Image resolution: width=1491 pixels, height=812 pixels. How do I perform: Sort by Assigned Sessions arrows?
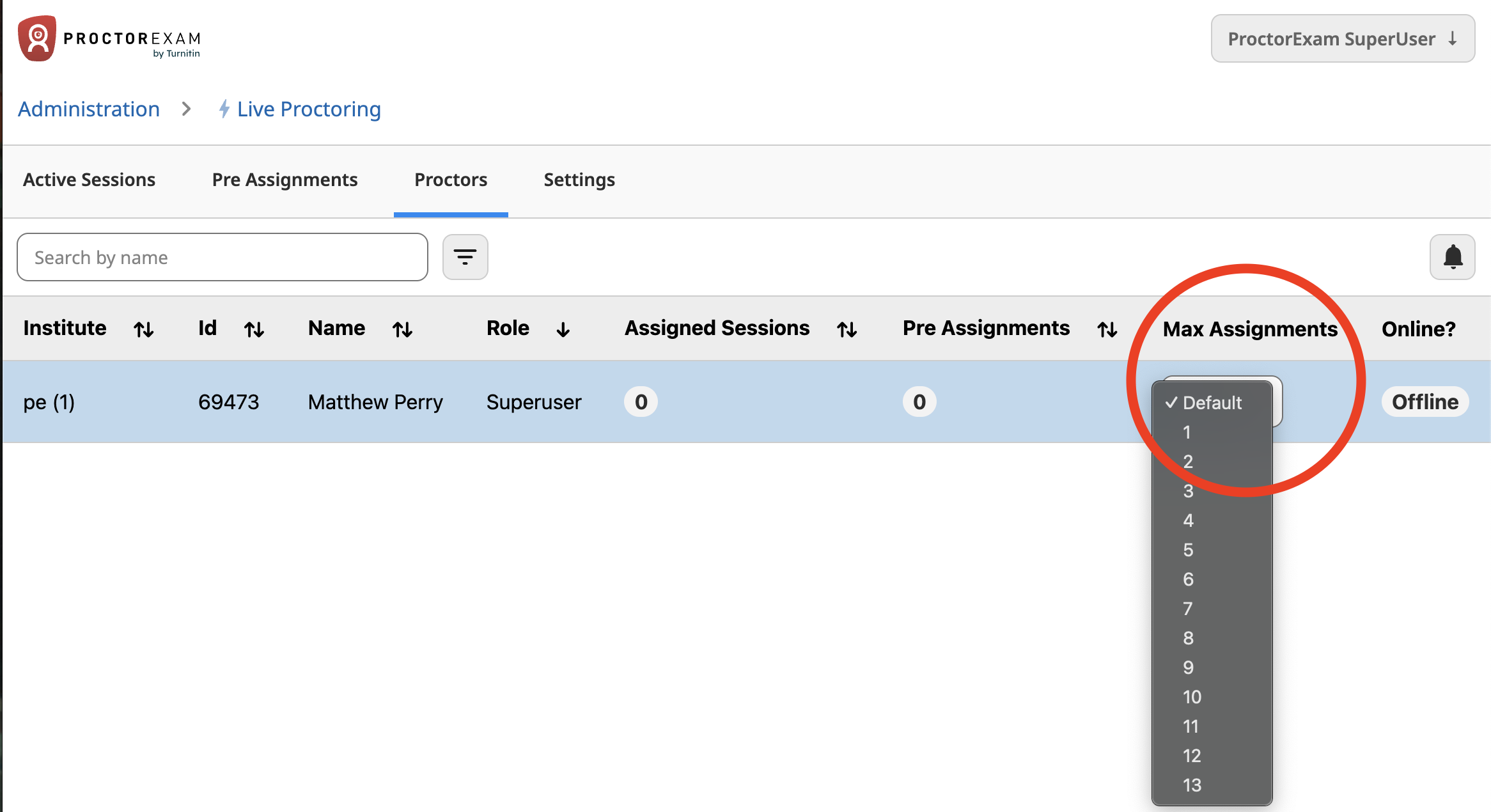coord(847,329)
